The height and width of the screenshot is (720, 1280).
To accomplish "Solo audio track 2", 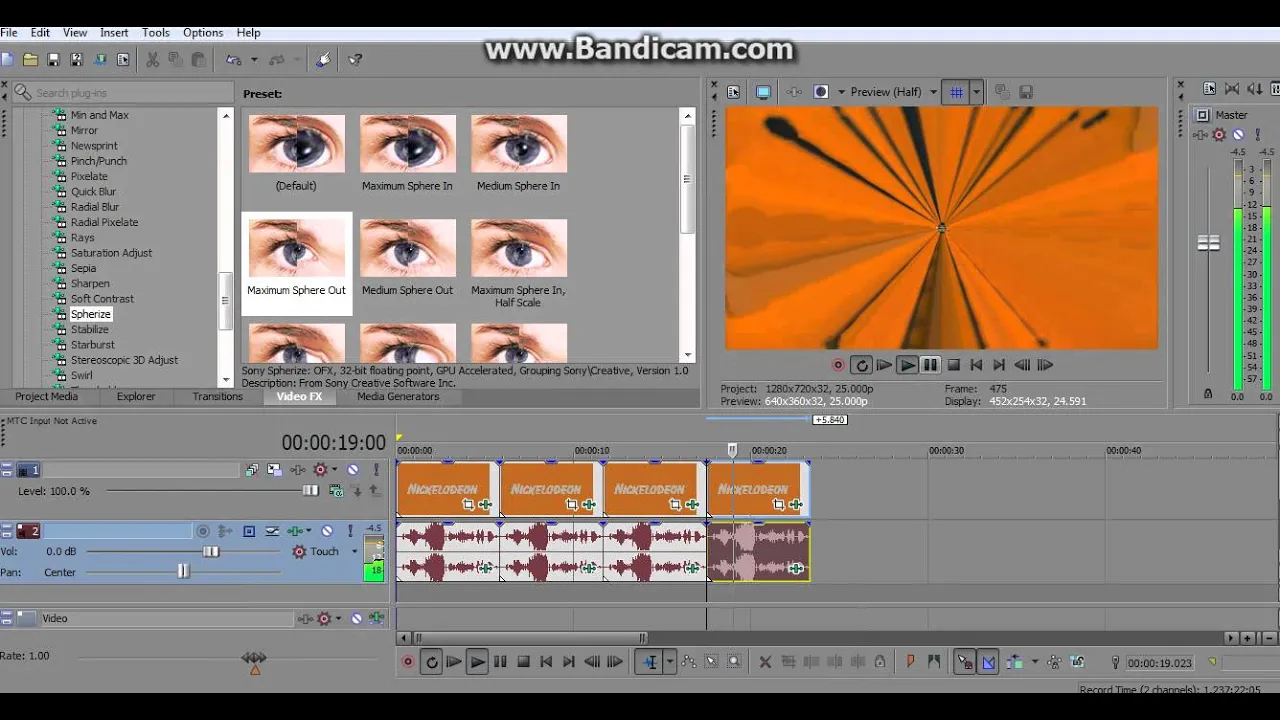I will (350, 531).
